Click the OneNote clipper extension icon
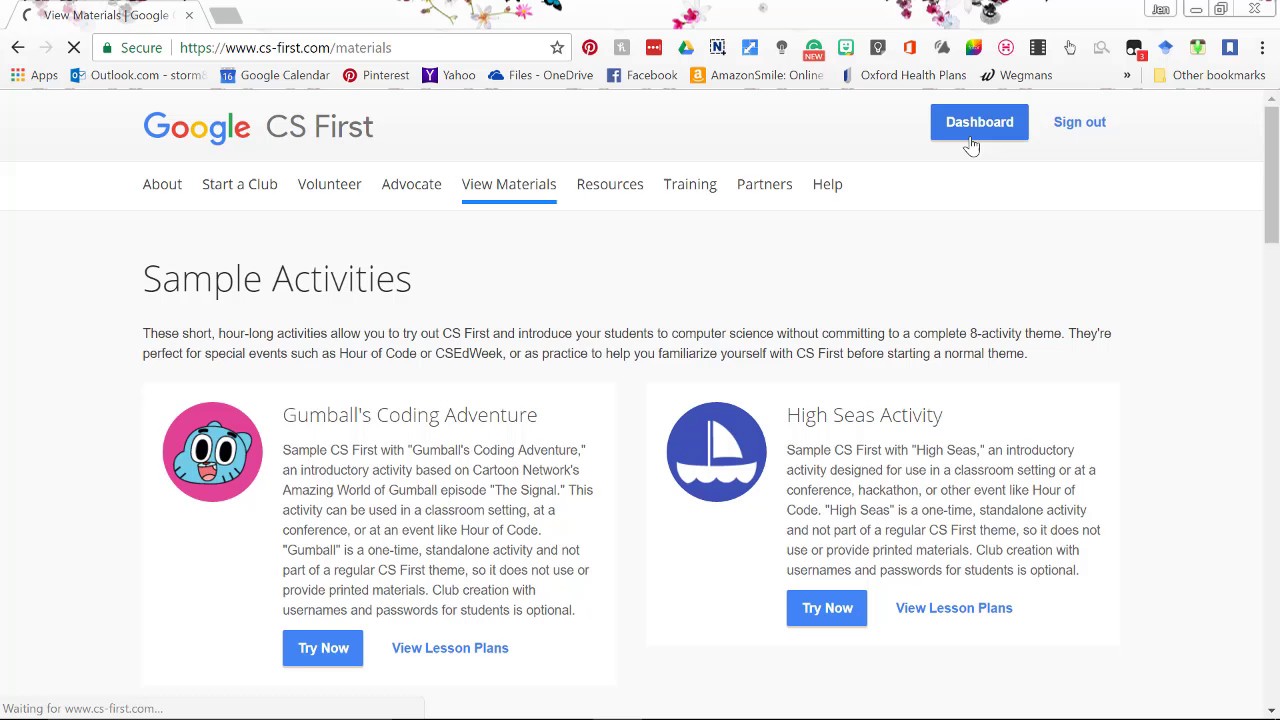1280x720 pixels. [718, 48]
